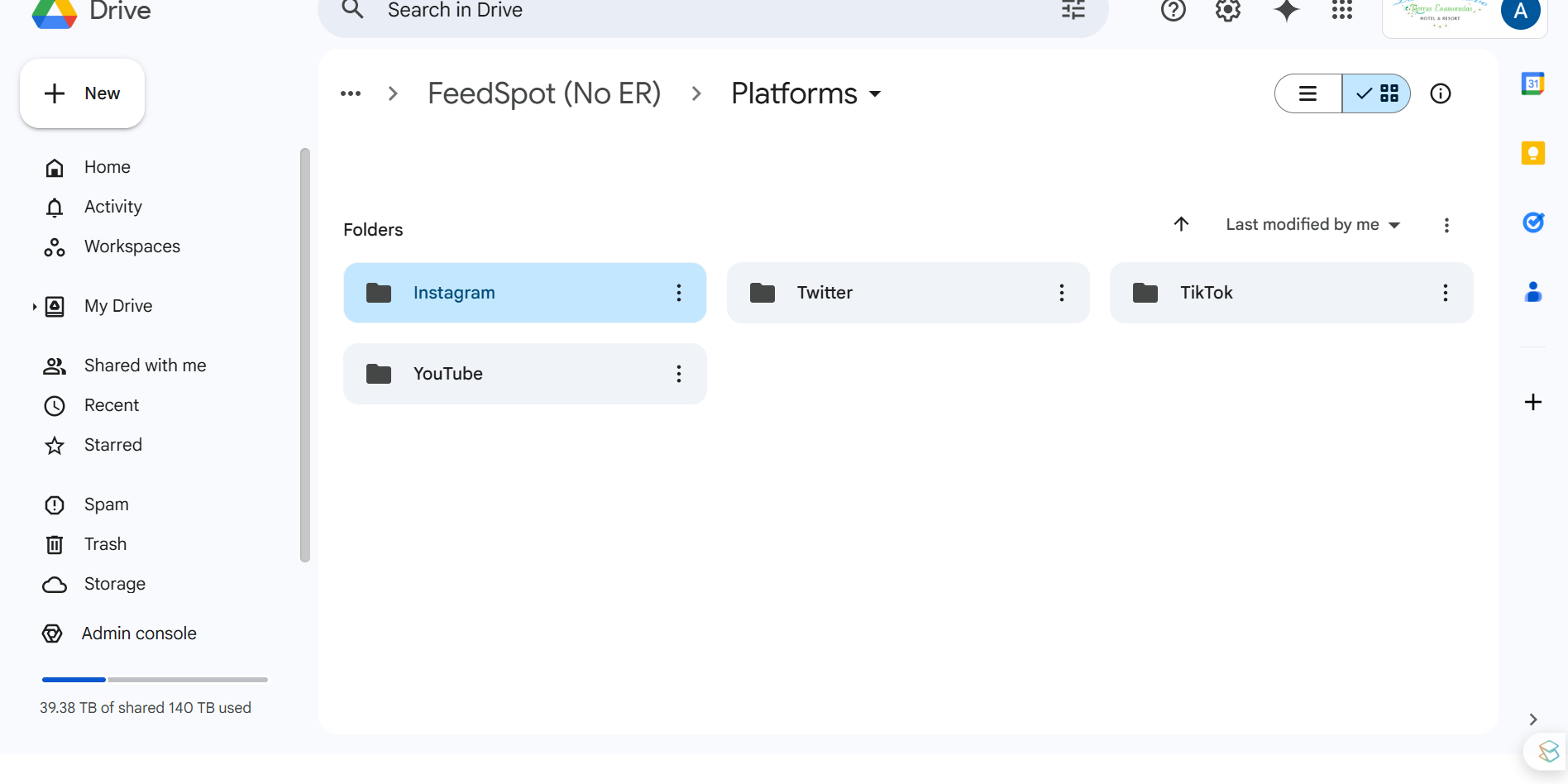This screenshot has height=784, width=1568.
Task: Hide the side panel chevron
Action: pos(1533,719)
